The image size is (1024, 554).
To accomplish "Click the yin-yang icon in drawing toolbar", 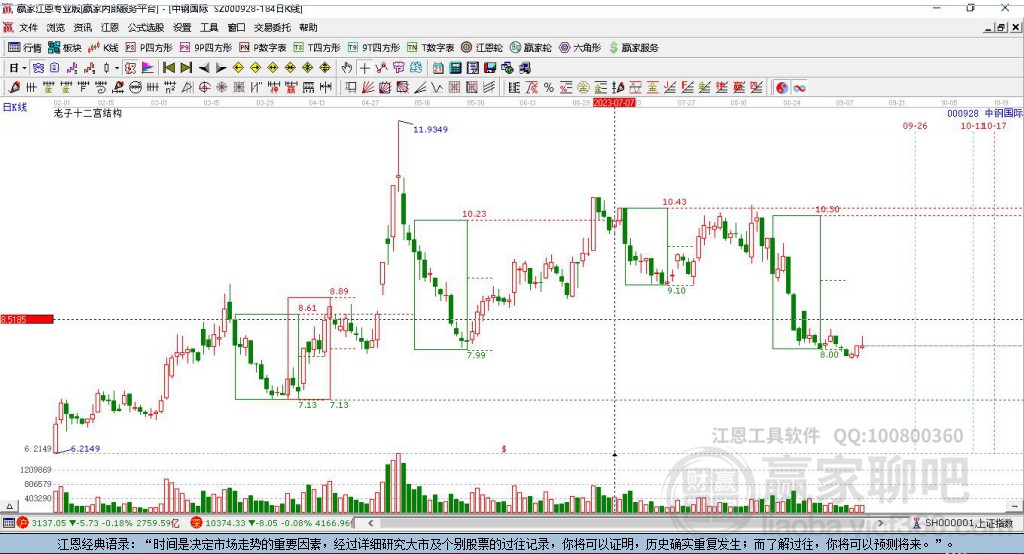I will [x=782, y=88].
